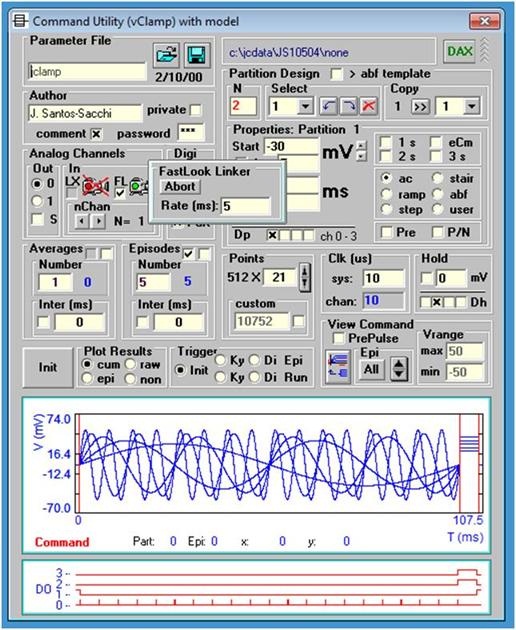Screen dimensions: 516x630
Task: Click the Abort button in FastLook Linker
Action: click(x=180, y=187)
